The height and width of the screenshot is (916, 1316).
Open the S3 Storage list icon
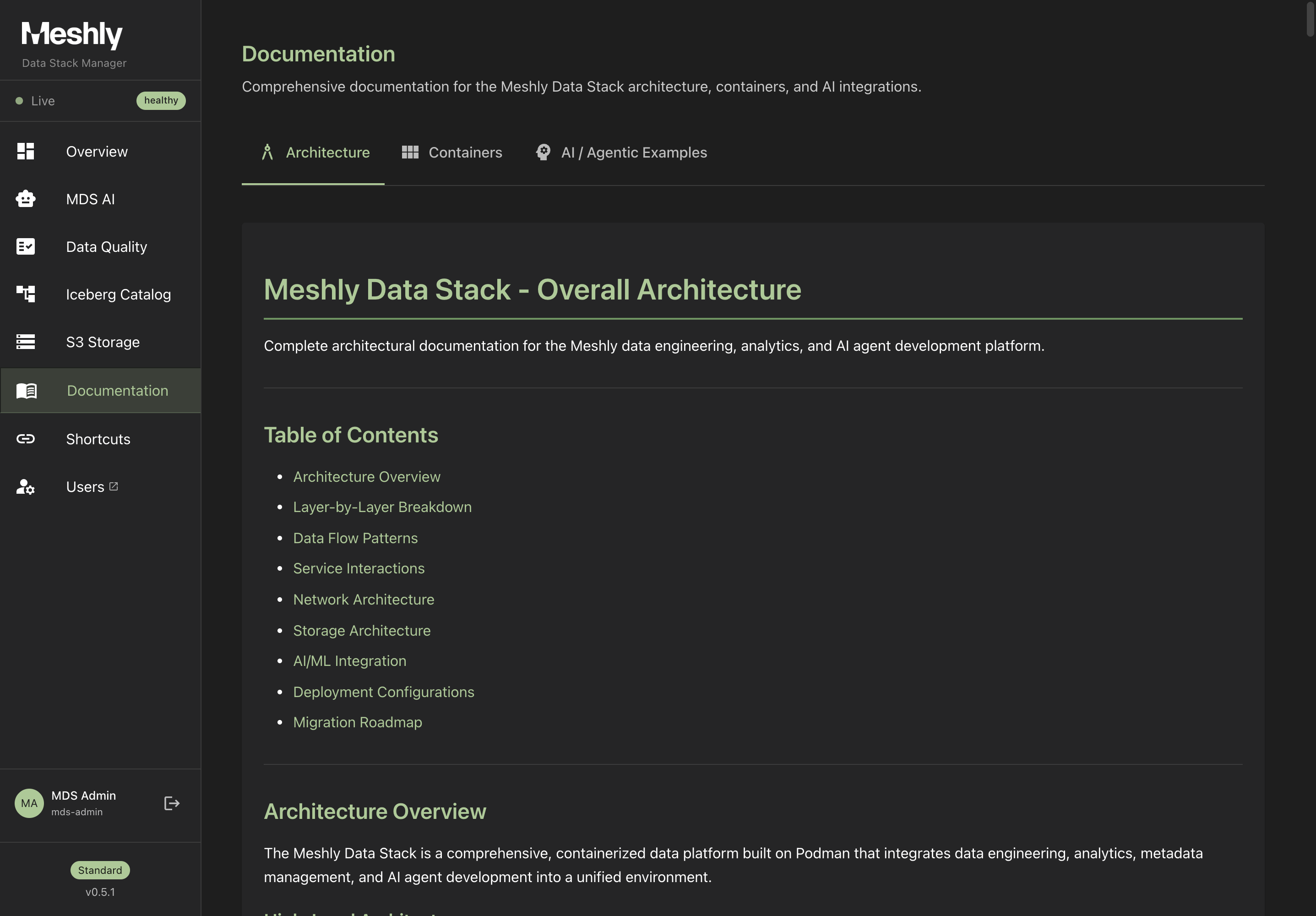click(x=26, y=342)
